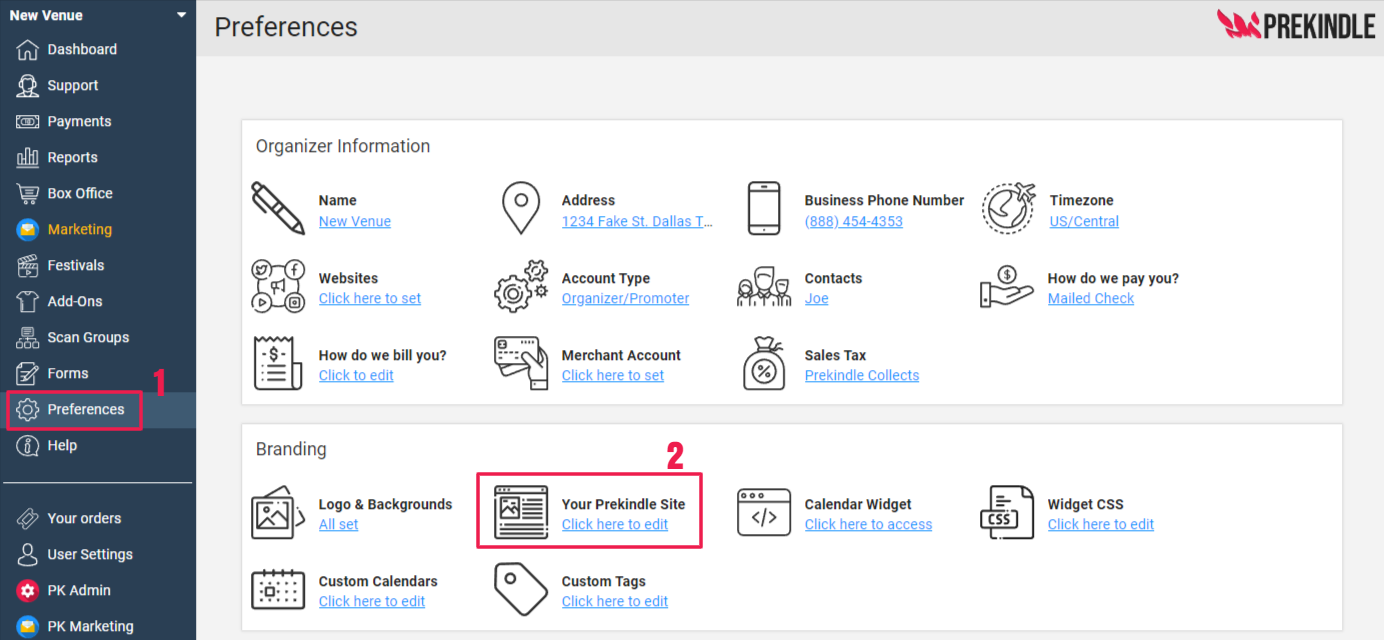Click the money bag Sales Tax icon
The image size is (1384, 640).
[x=764, y=363]
